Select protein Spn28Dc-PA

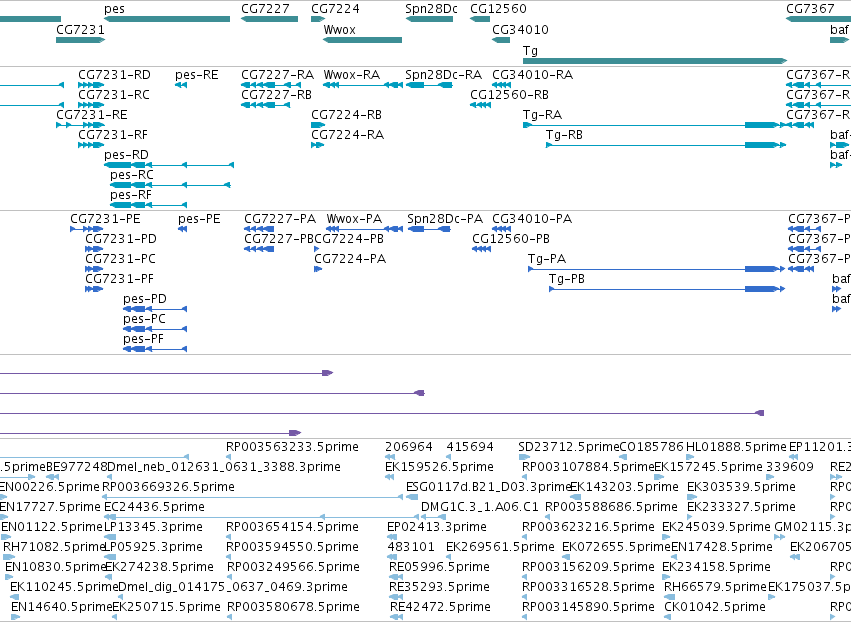[445, 219]
